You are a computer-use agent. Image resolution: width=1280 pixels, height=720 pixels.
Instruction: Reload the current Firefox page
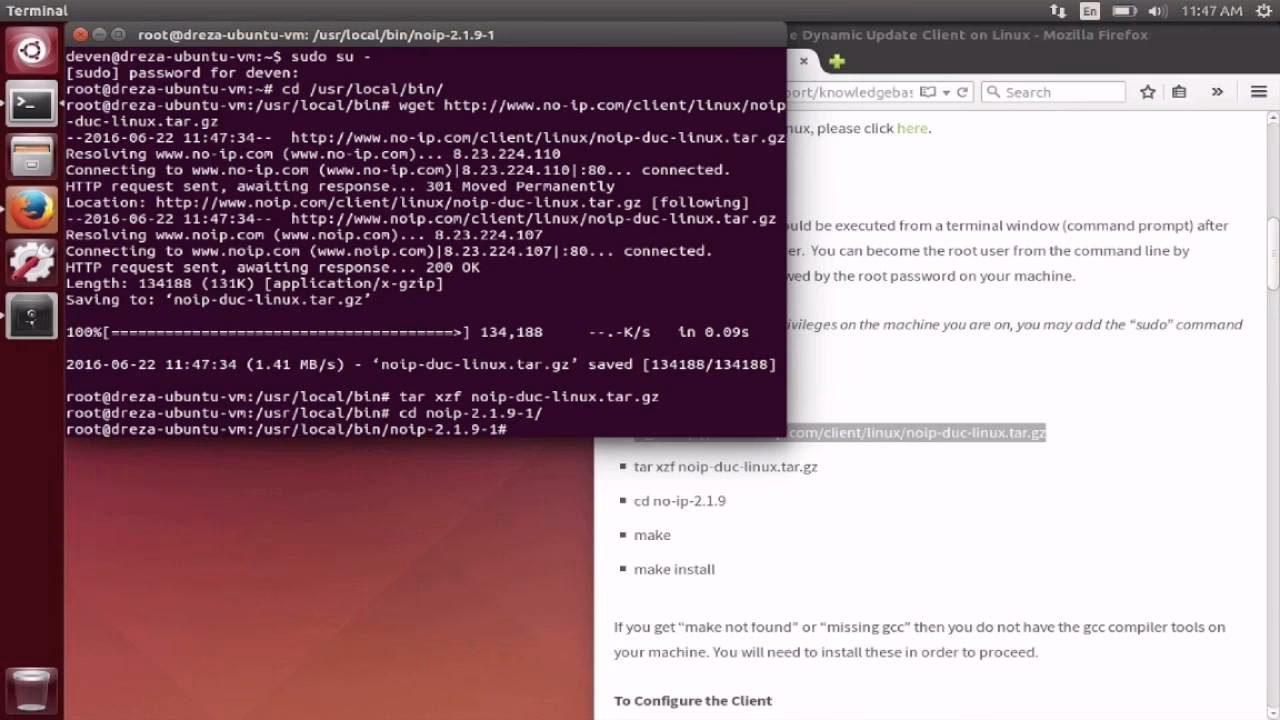pyautogui.click(x=962, y=92)
